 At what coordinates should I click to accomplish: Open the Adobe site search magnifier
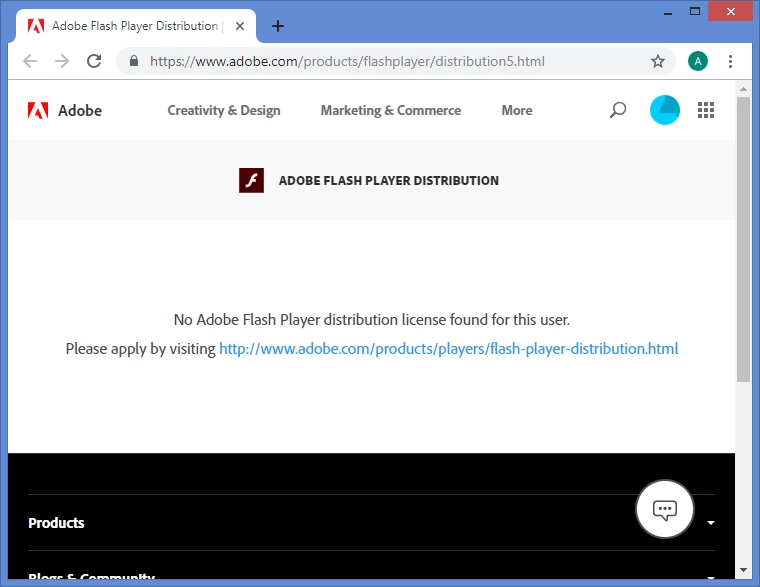tap(618, 110)
